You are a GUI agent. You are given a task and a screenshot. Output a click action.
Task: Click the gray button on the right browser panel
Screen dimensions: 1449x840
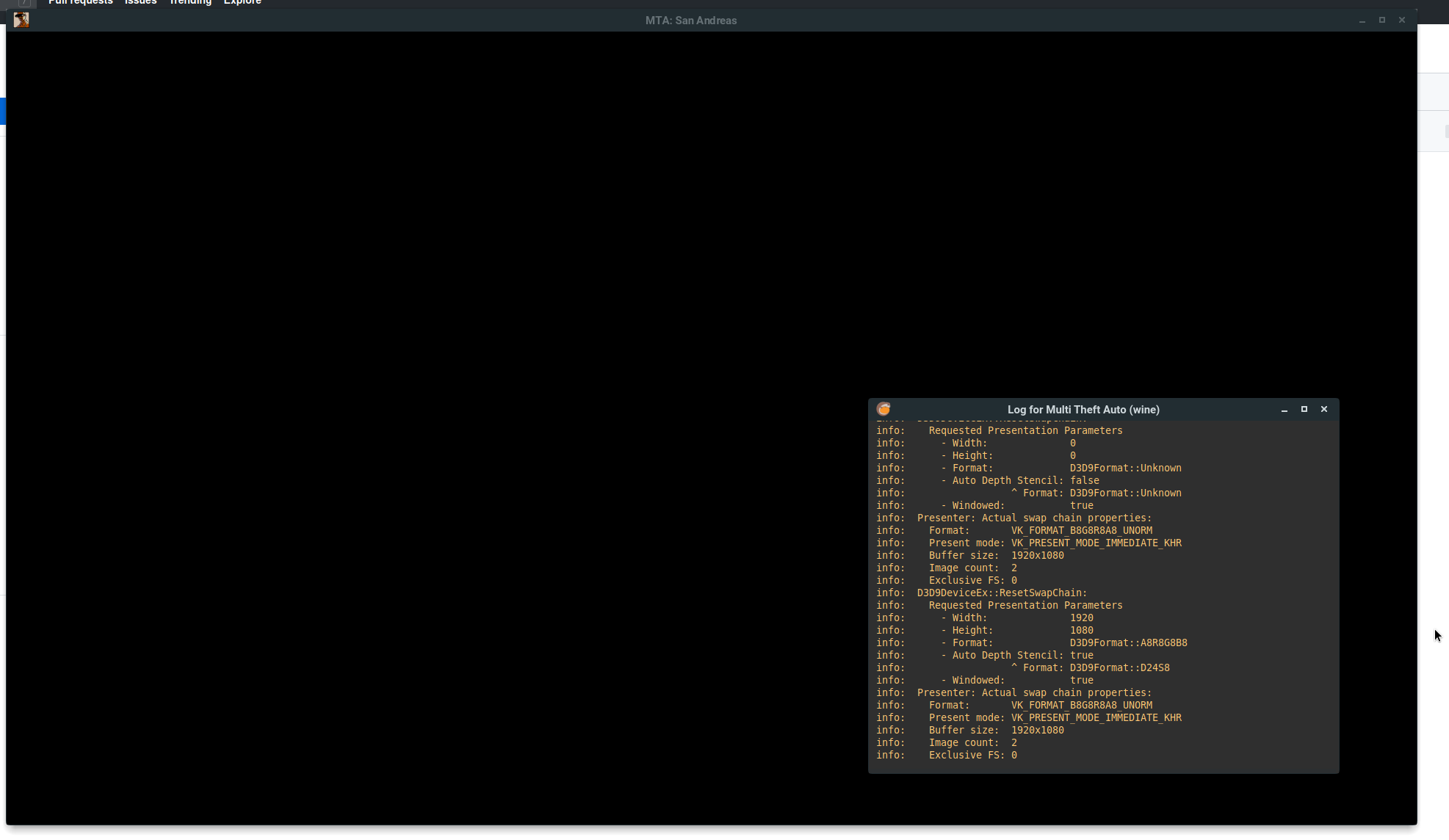(1445, 131)
